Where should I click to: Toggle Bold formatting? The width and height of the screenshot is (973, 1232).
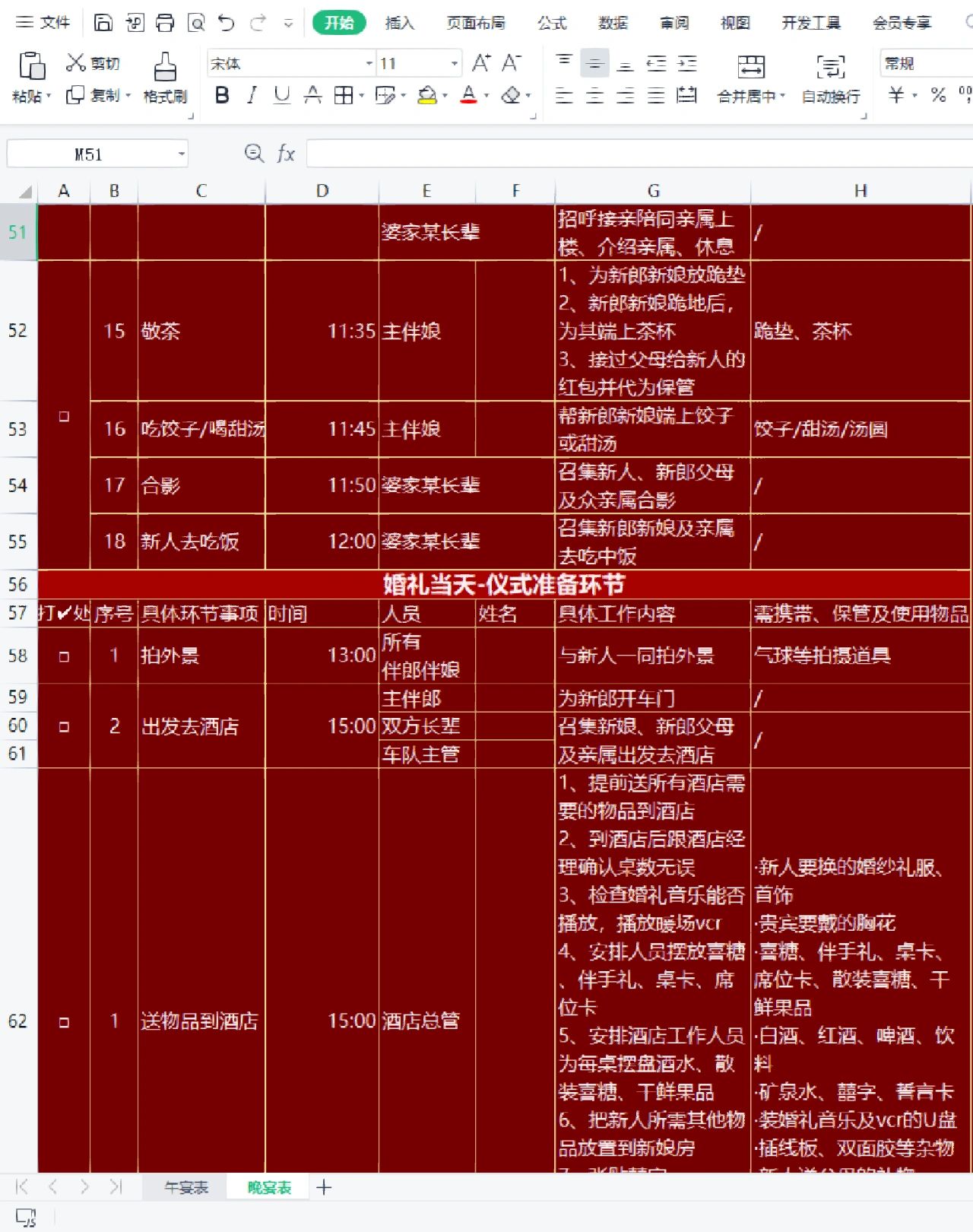point(222,96)
